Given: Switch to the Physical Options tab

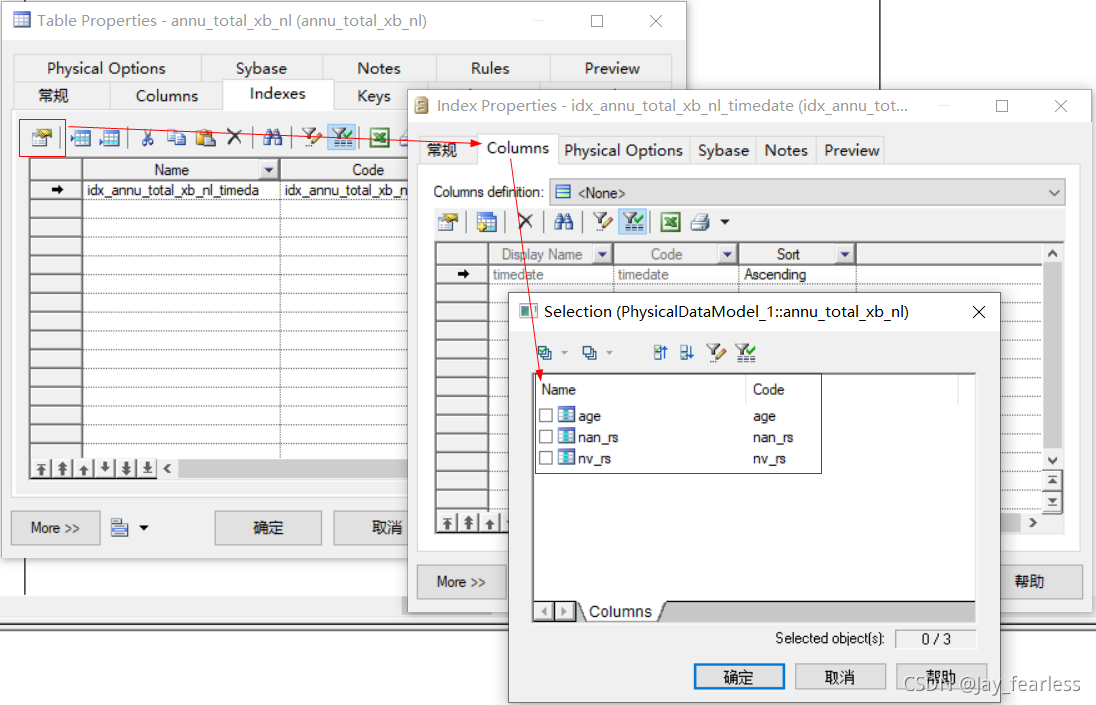Looking at the screenshot, I should coord(623,149).
